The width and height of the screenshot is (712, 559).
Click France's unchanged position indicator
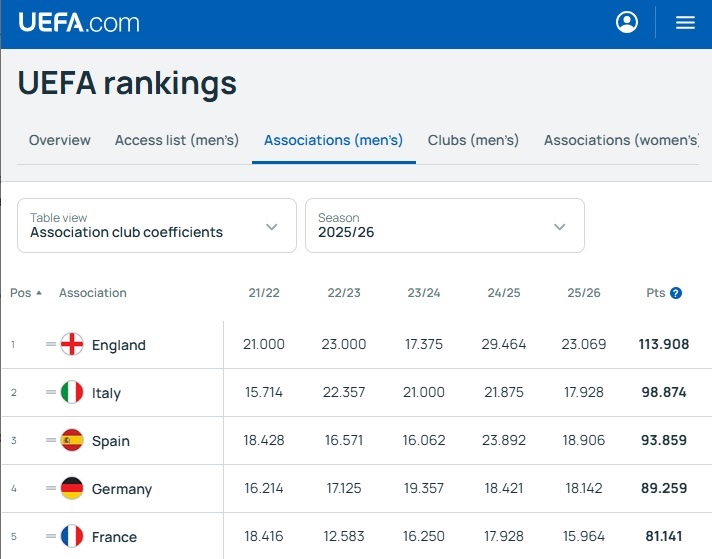click(x=51, y=536)
